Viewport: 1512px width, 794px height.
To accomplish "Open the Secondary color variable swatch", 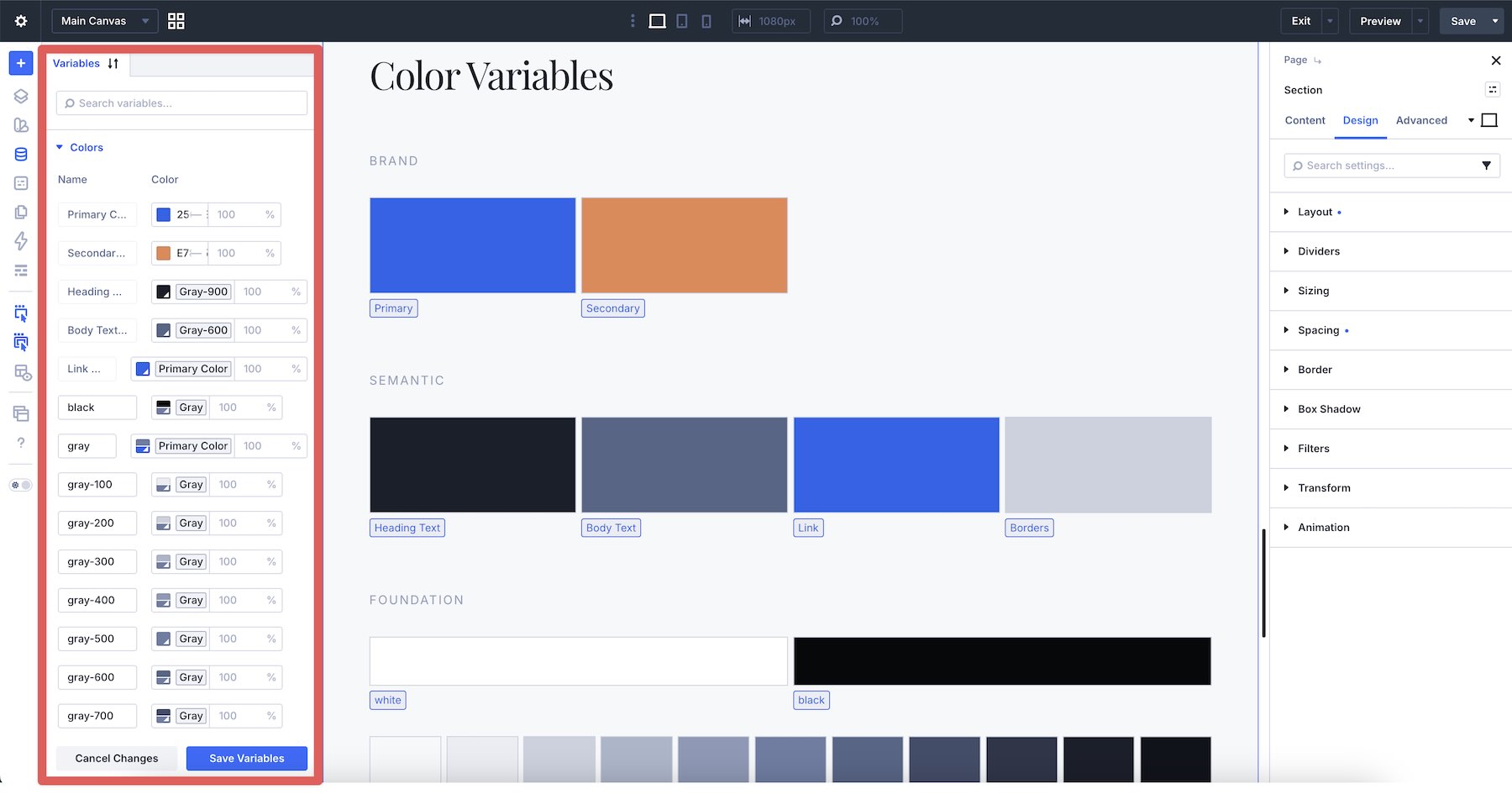I will (164, 253).
